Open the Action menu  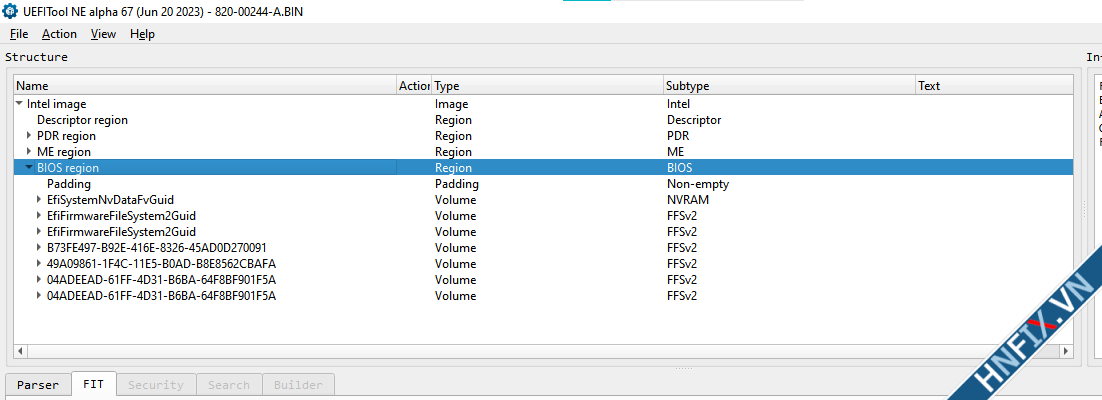(59, 34)
